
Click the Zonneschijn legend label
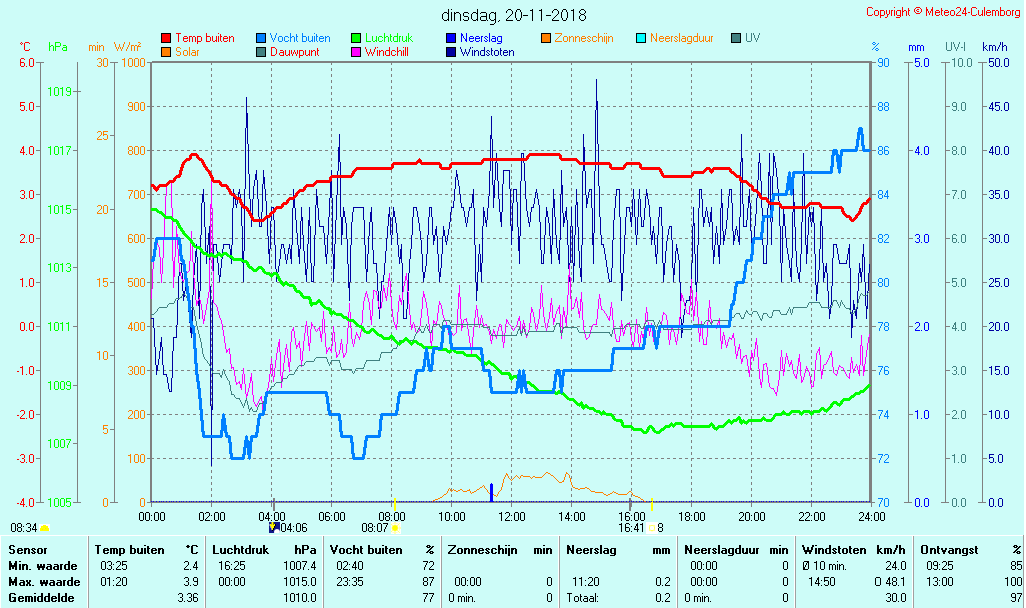tap(584, 38)
